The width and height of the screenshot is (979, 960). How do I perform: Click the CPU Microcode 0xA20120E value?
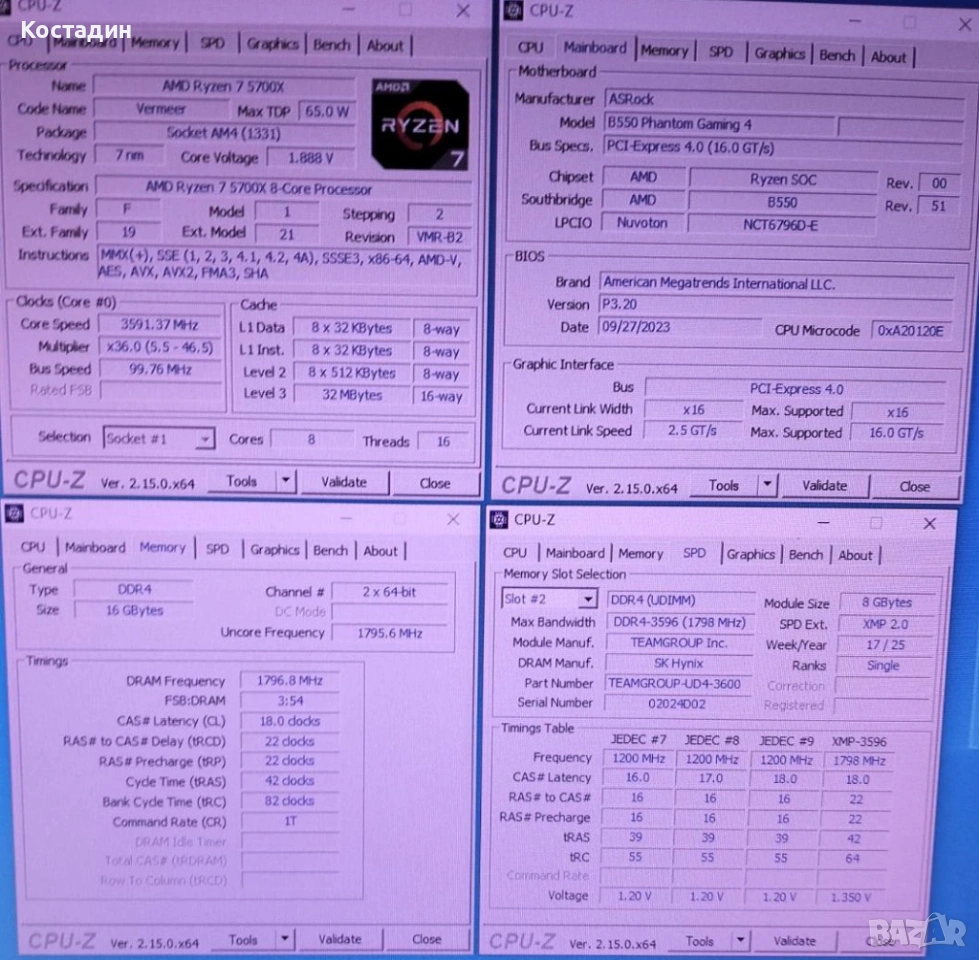(911, 330)
